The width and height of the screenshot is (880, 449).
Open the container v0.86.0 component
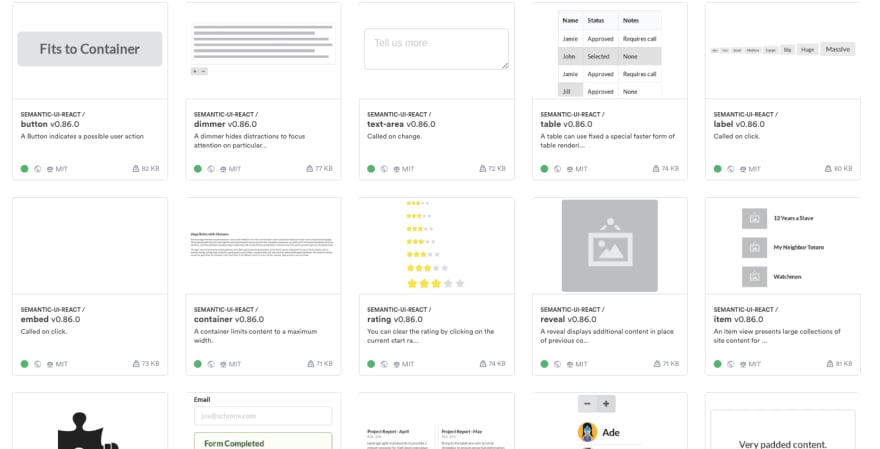(228, 319)
